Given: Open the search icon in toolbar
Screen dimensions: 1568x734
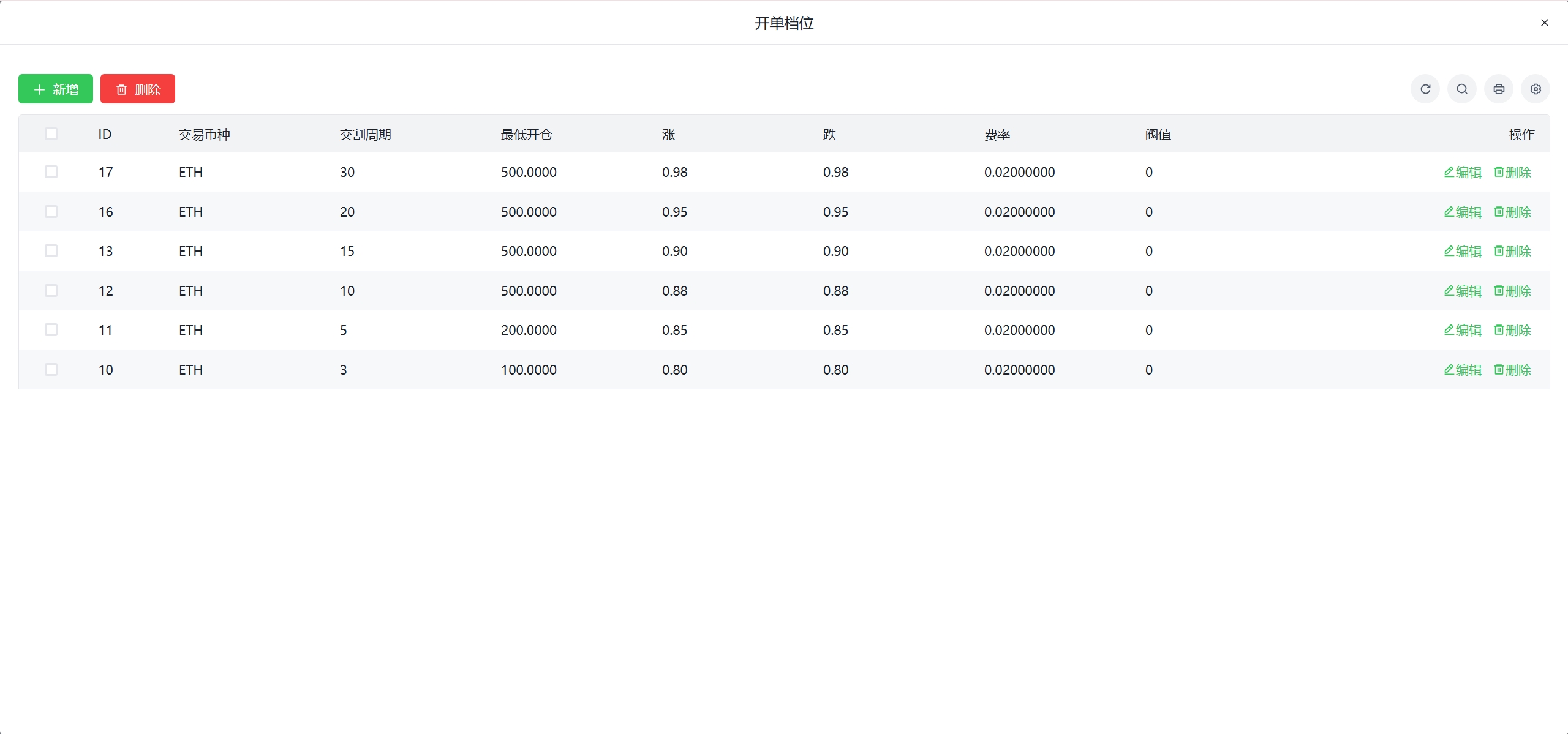Looking at the screenshot, I should tap(1462, 89).
